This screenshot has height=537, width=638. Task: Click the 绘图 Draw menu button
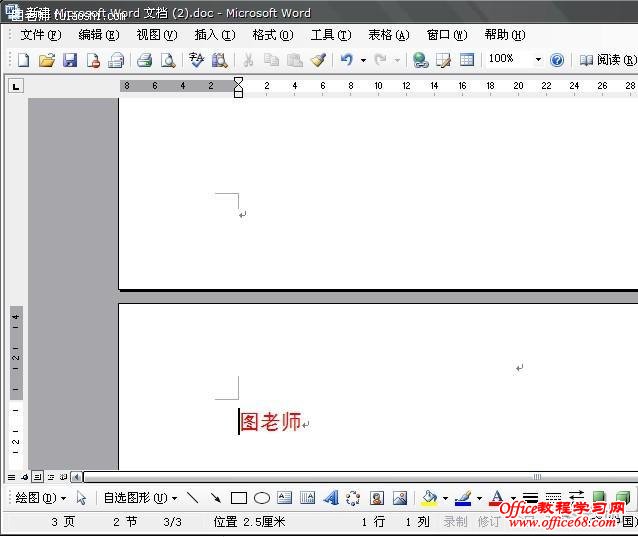(41, 498)
